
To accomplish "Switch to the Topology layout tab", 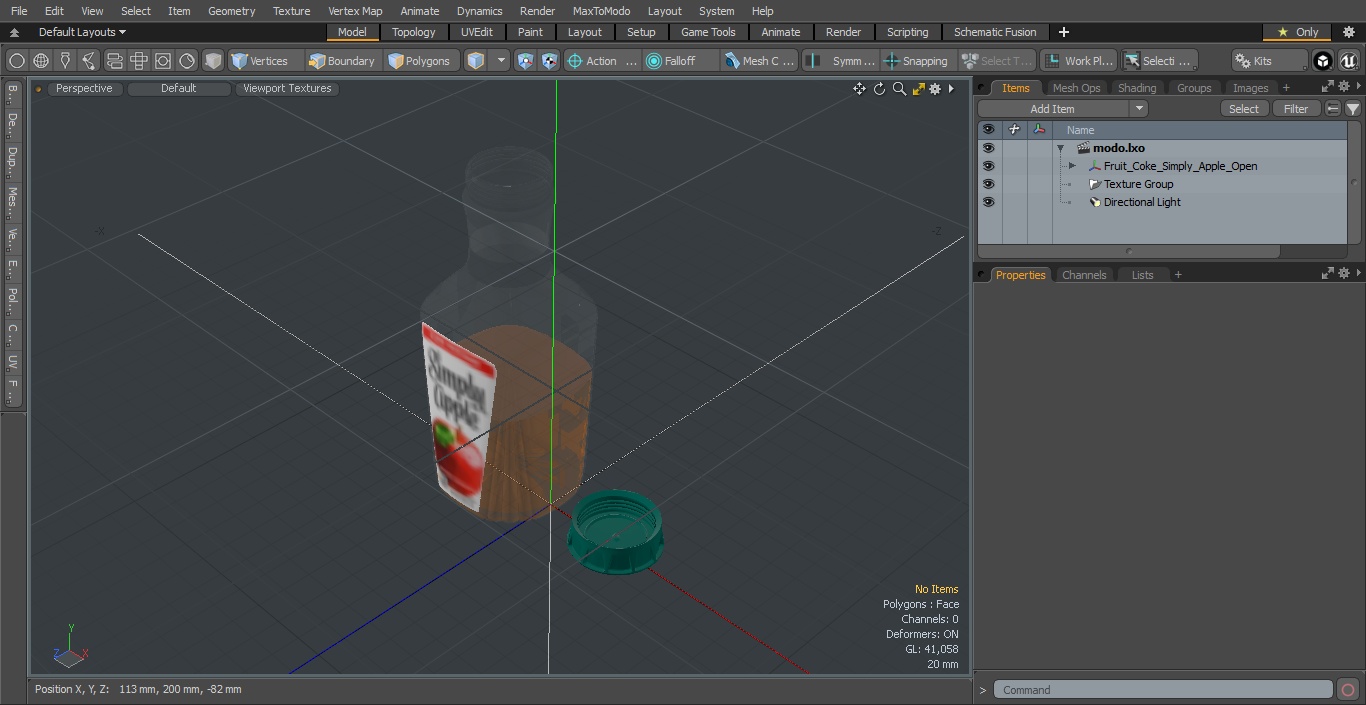I will pyautogui.click(x=414, y=32).
